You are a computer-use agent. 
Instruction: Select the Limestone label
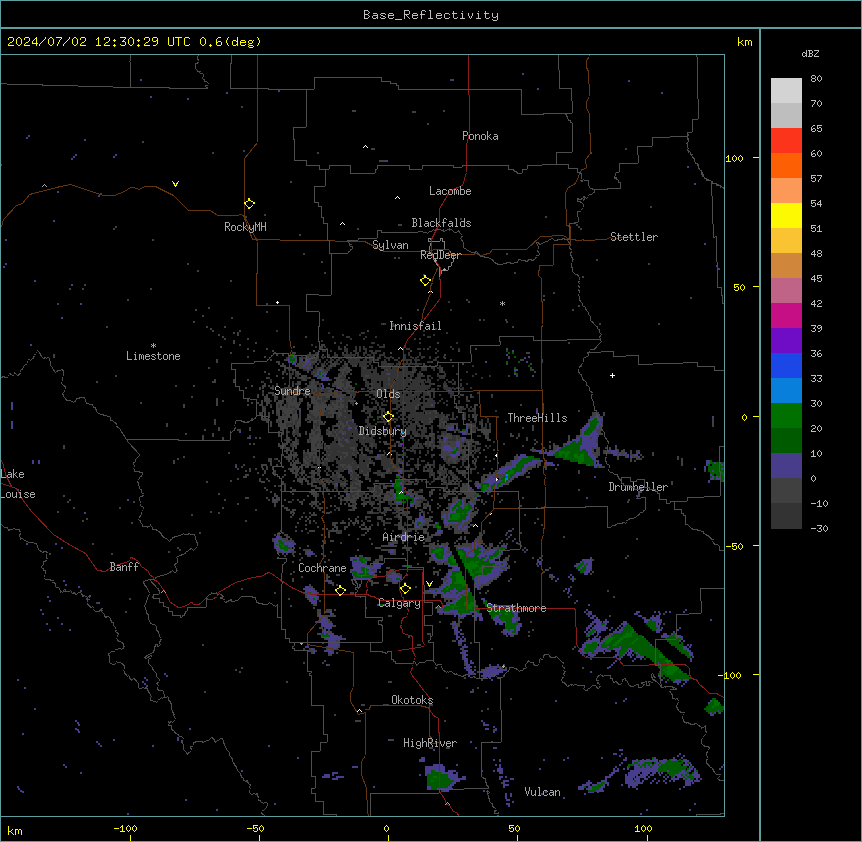click(153, 356)
